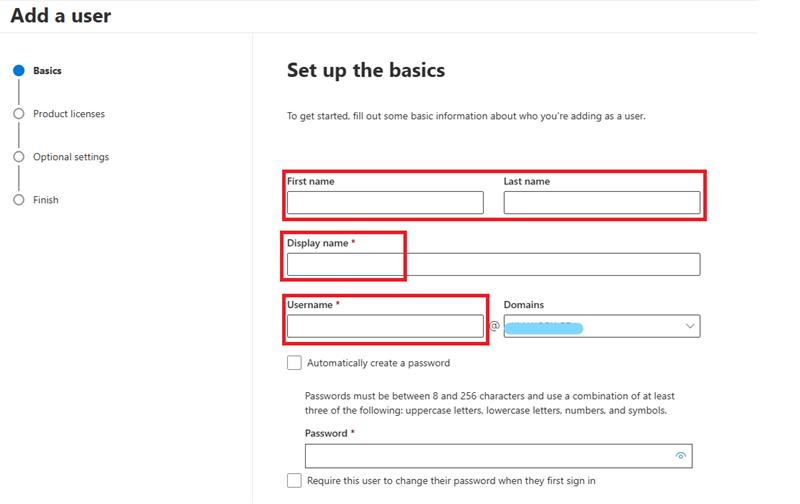Image resolution: width=800 pixels, height=504 pixels.
Task: Click into the Password field
Action: point(498,456)
